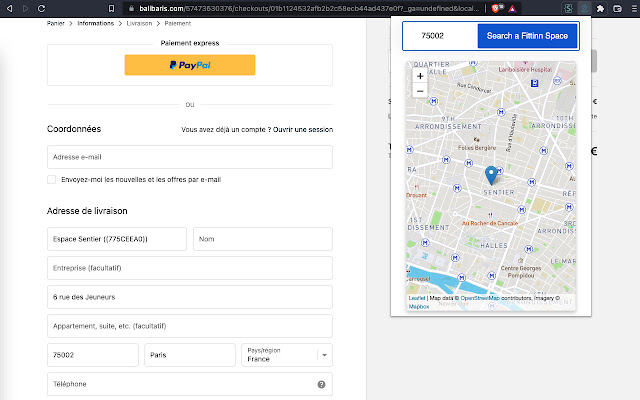Image resolution: width=640 pixels, height=400 pixels.
Task: Open the Ouvrir une session link
Action: [303, 129]
